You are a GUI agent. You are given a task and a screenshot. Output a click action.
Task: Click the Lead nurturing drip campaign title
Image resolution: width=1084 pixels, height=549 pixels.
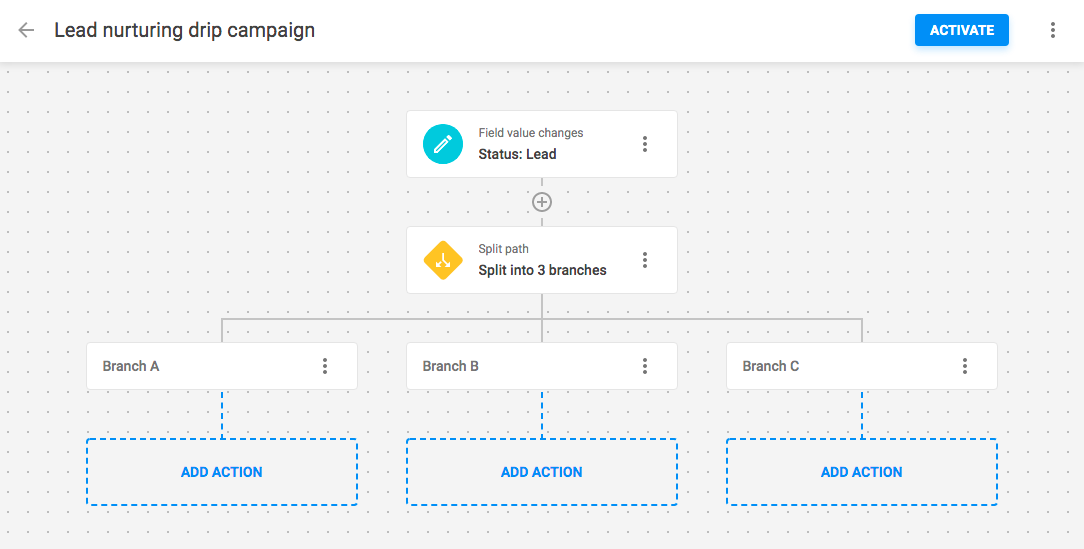185,30
